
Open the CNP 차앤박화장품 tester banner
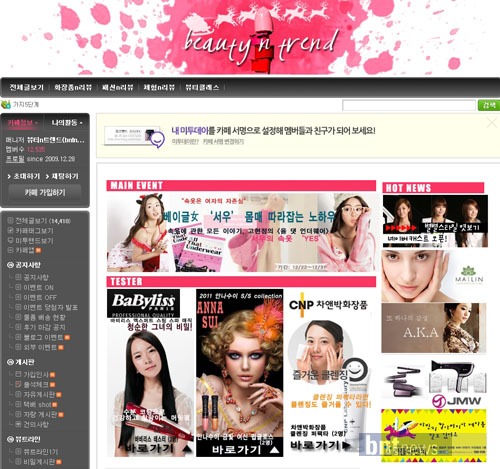[330, 373]
